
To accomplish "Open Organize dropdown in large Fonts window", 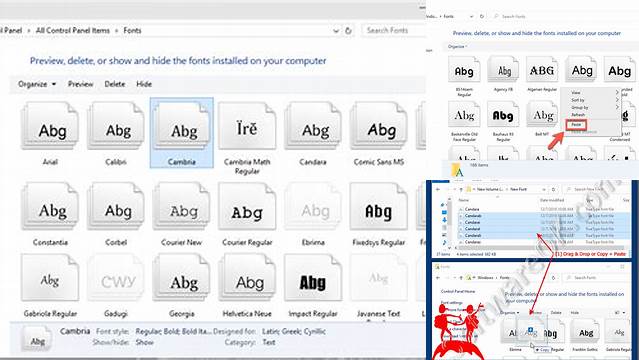I will [37, 84].
